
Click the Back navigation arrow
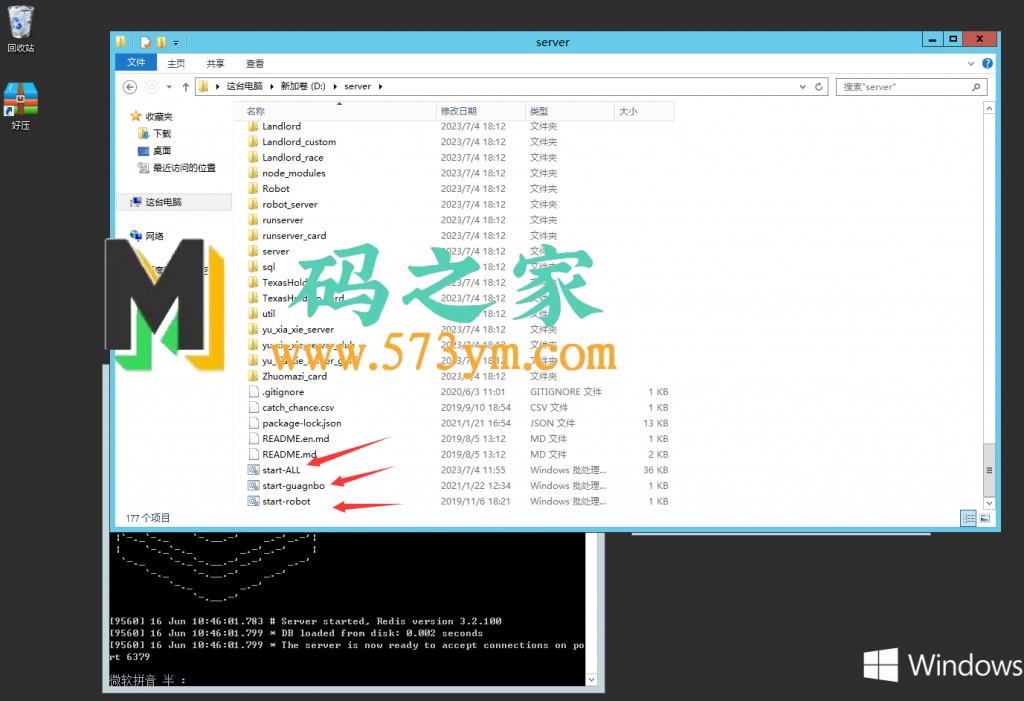pos(130,86)
